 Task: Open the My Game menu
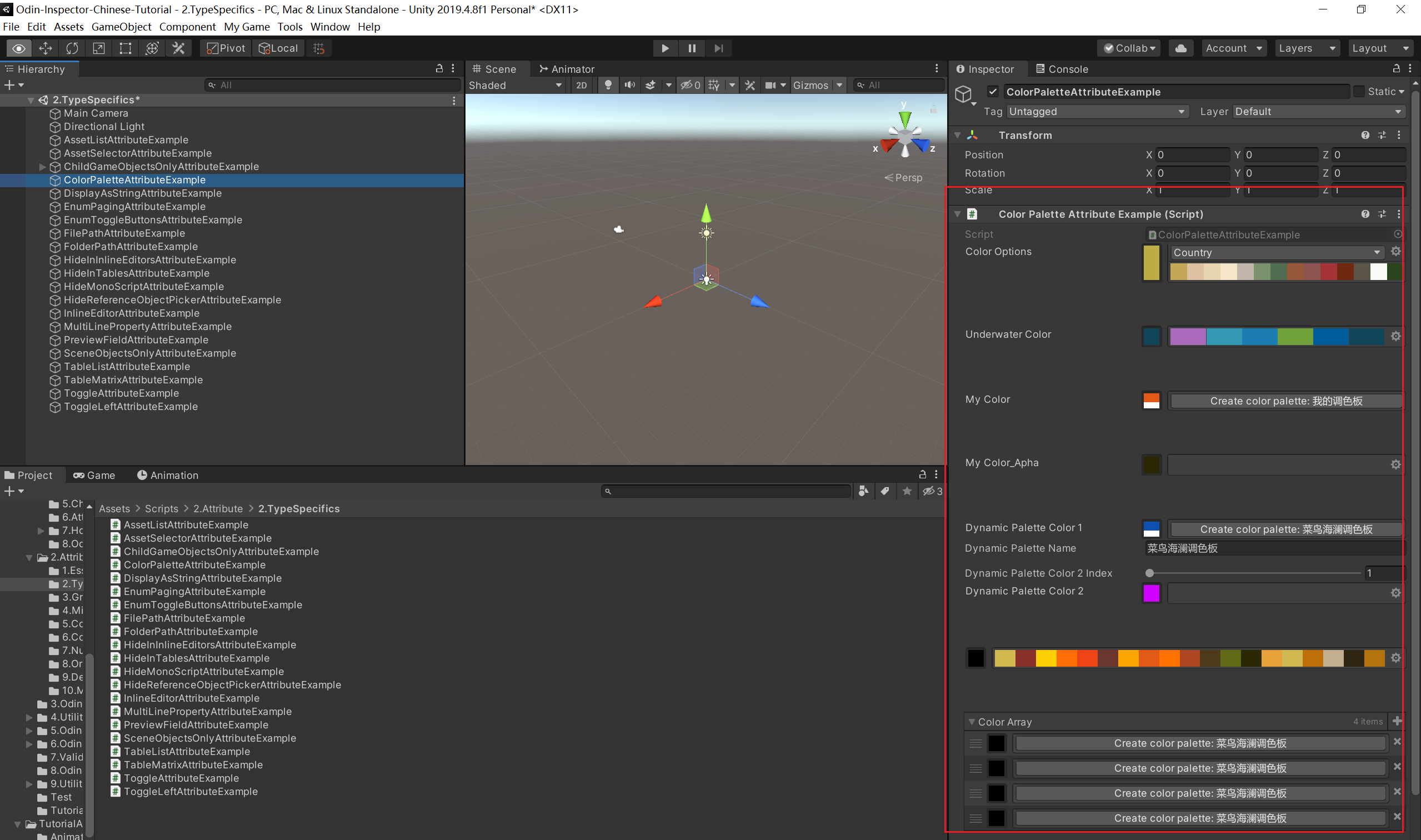[x=247, y=27]
